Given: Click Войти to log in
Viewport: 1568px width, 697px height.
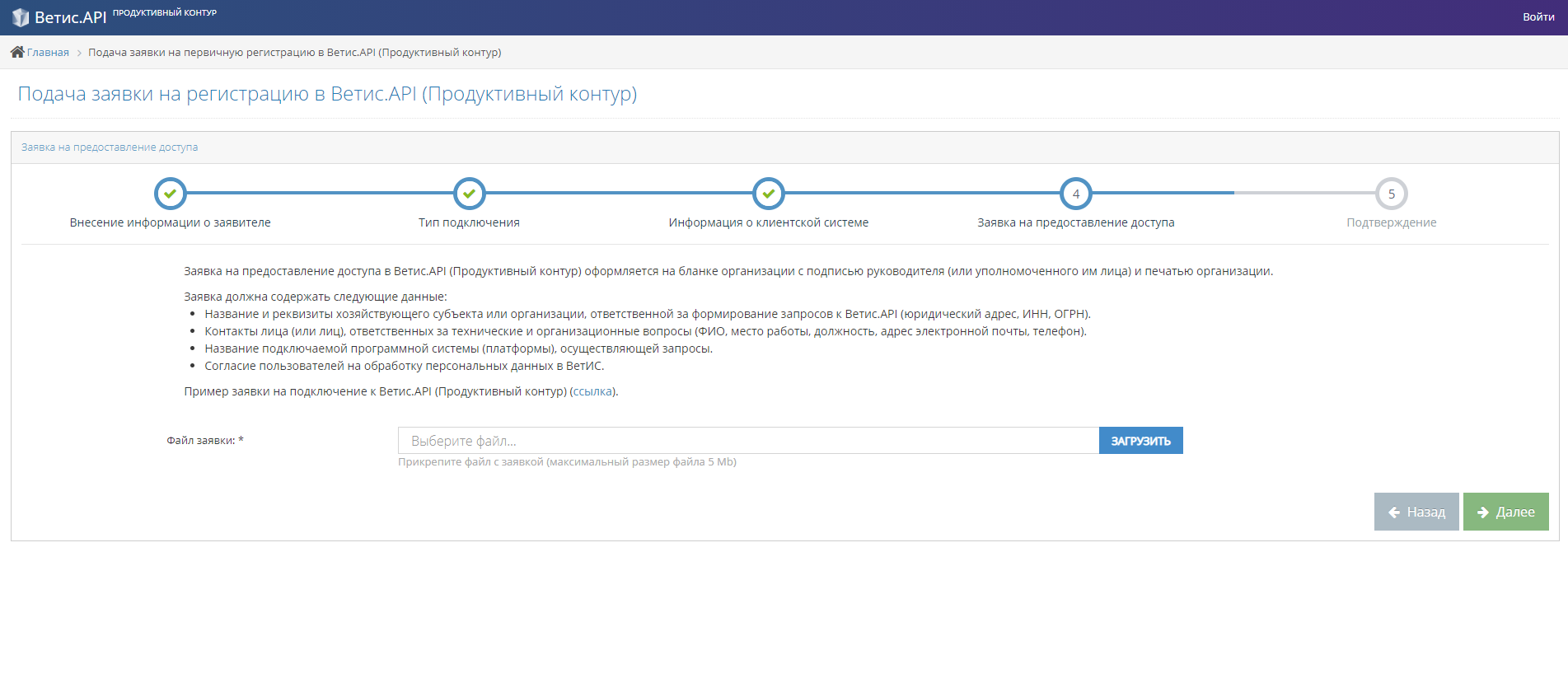Looking at the screenshot, I should point(1538,16).
